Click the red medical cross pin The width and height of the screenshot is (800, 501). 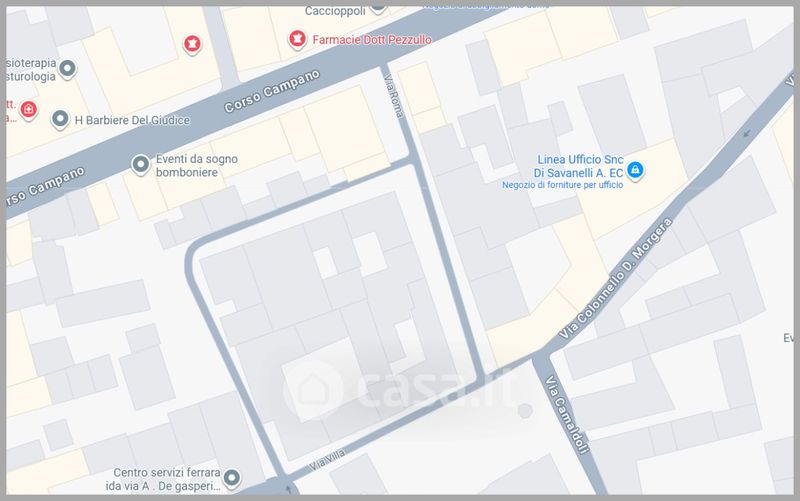(x=29, y=110)
